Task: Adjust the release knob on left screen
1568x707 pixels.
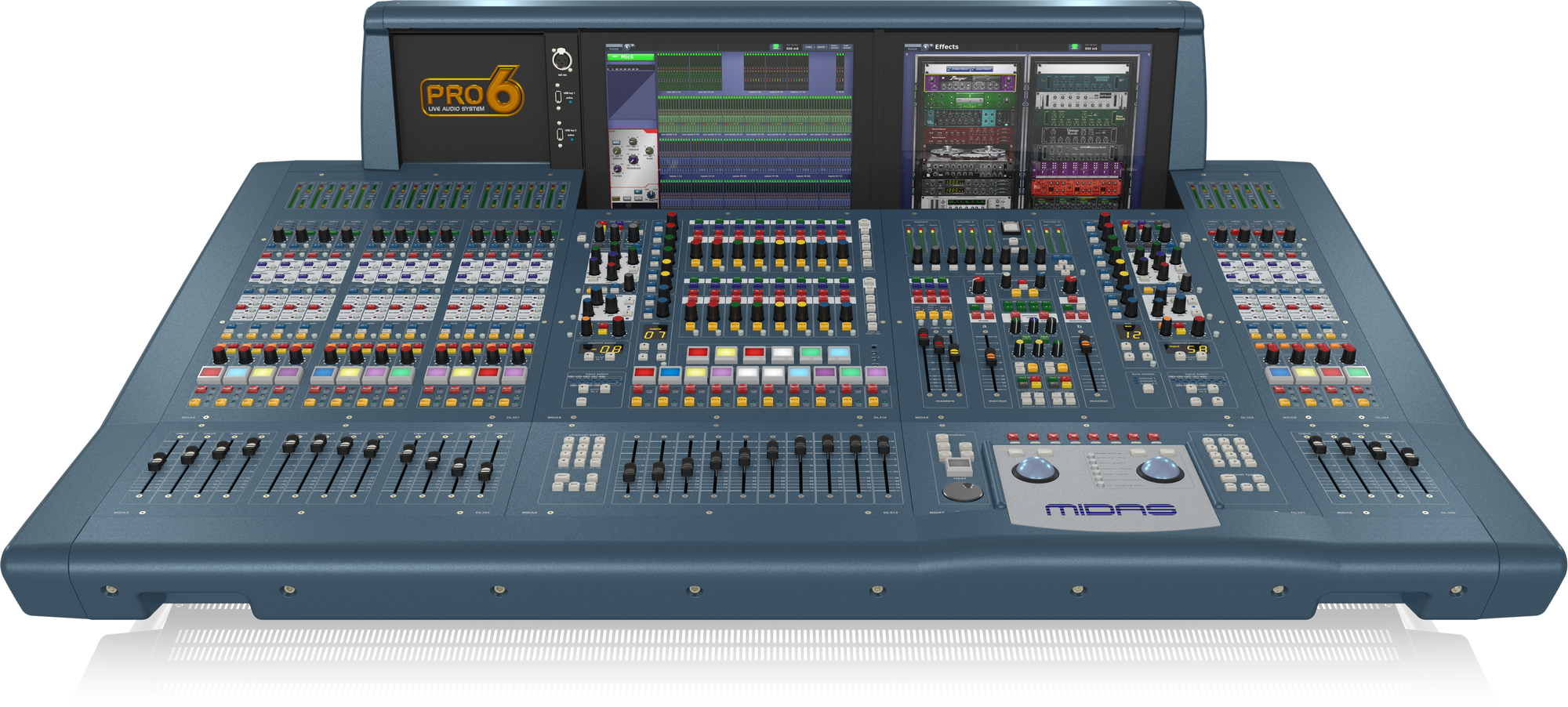Action: click(x=633, y=142)
